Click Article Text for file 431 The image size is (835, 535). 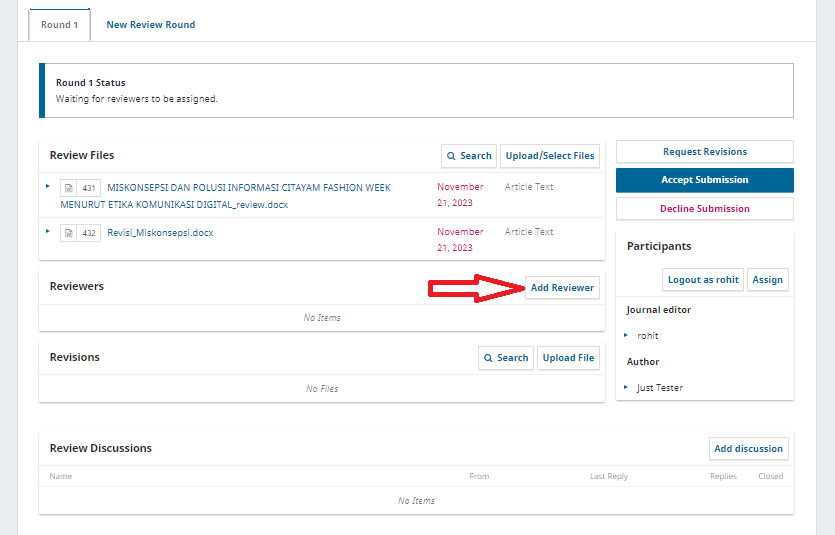point(529,187)
